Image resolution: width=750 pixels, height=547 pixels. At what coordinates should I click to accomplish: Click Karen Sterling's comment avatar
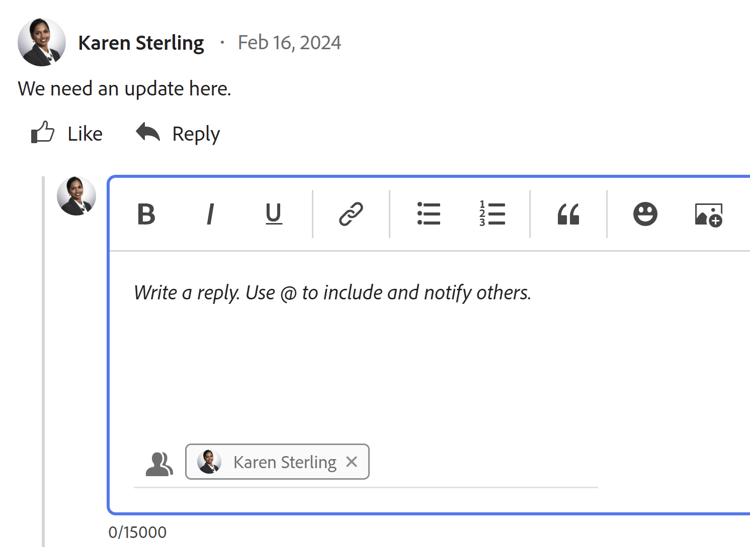click(42, 43)
